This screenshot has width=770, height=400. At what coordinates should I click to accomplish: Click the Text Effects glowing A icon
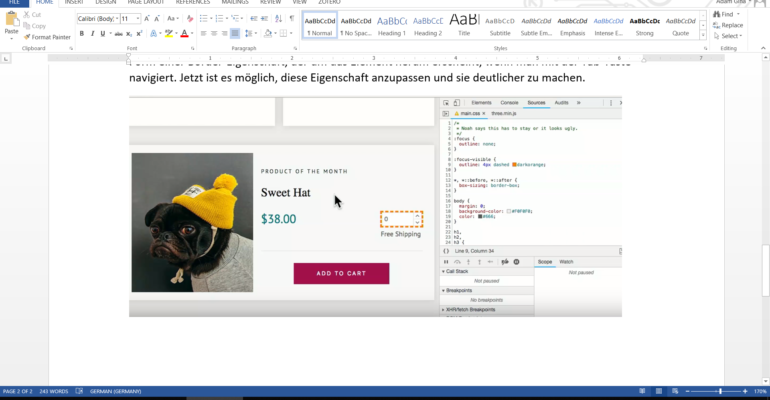click(154, 33)
